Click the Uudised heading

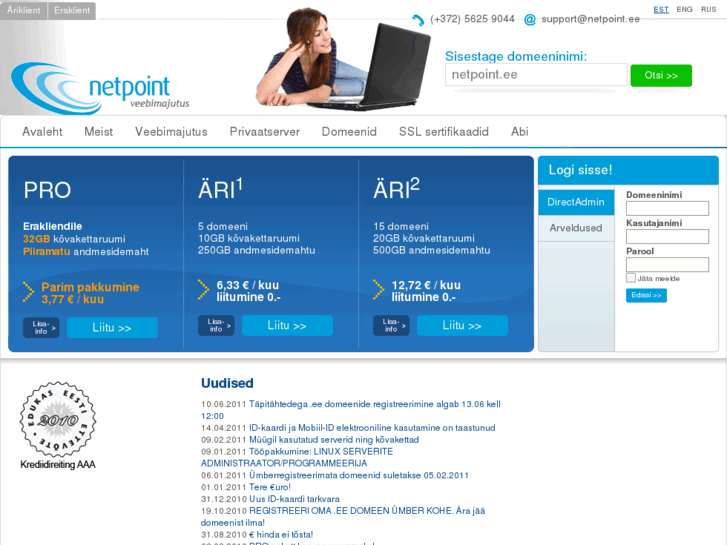(x=227, y=383)
